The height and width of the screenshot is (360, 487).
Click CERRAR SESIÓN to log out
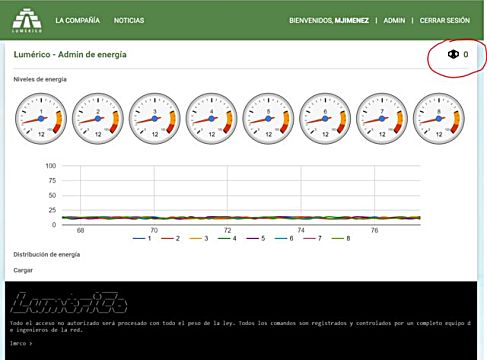point(445,20)
